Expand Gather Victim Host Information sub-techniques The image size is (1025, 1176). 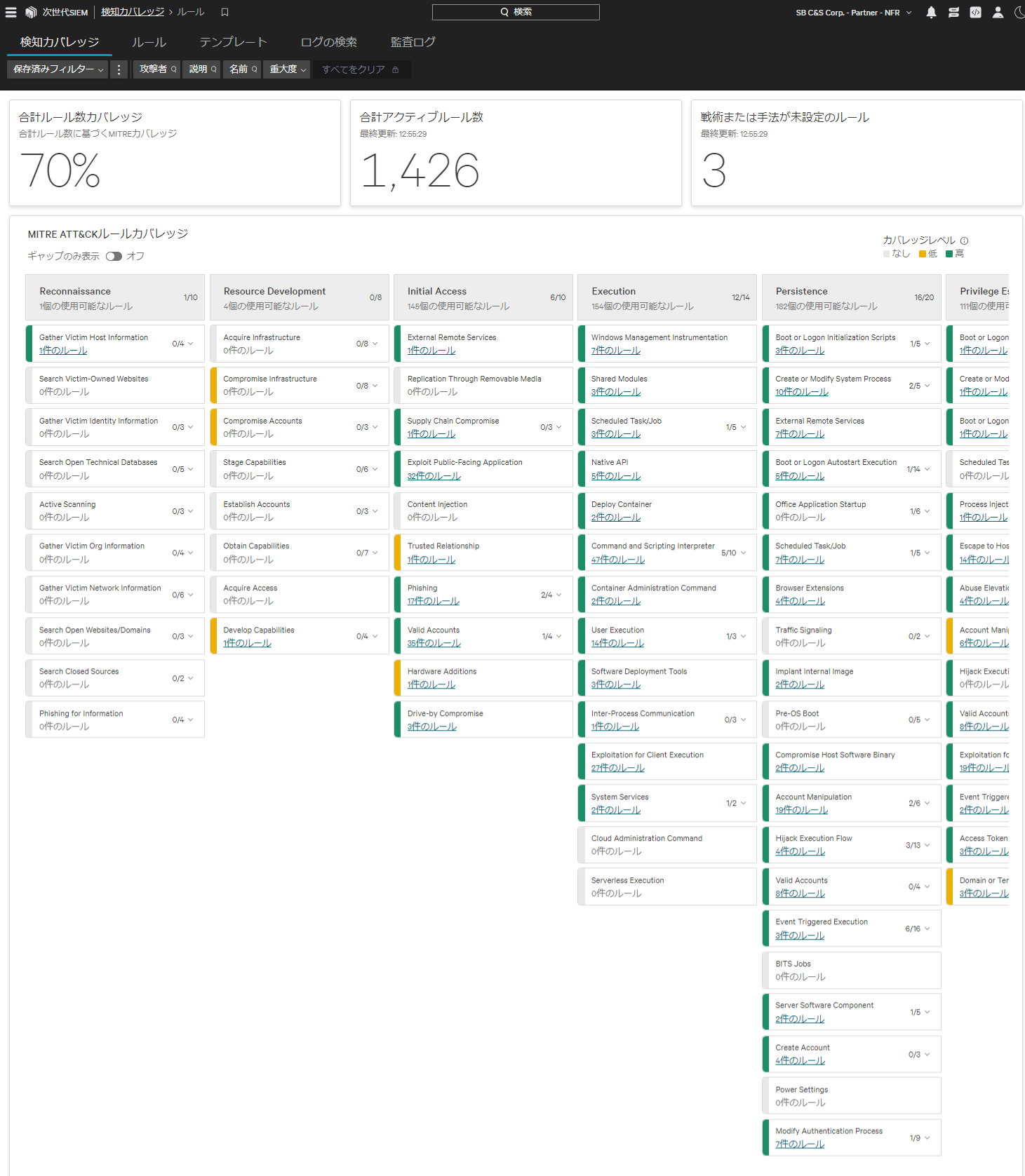(190, 344)
